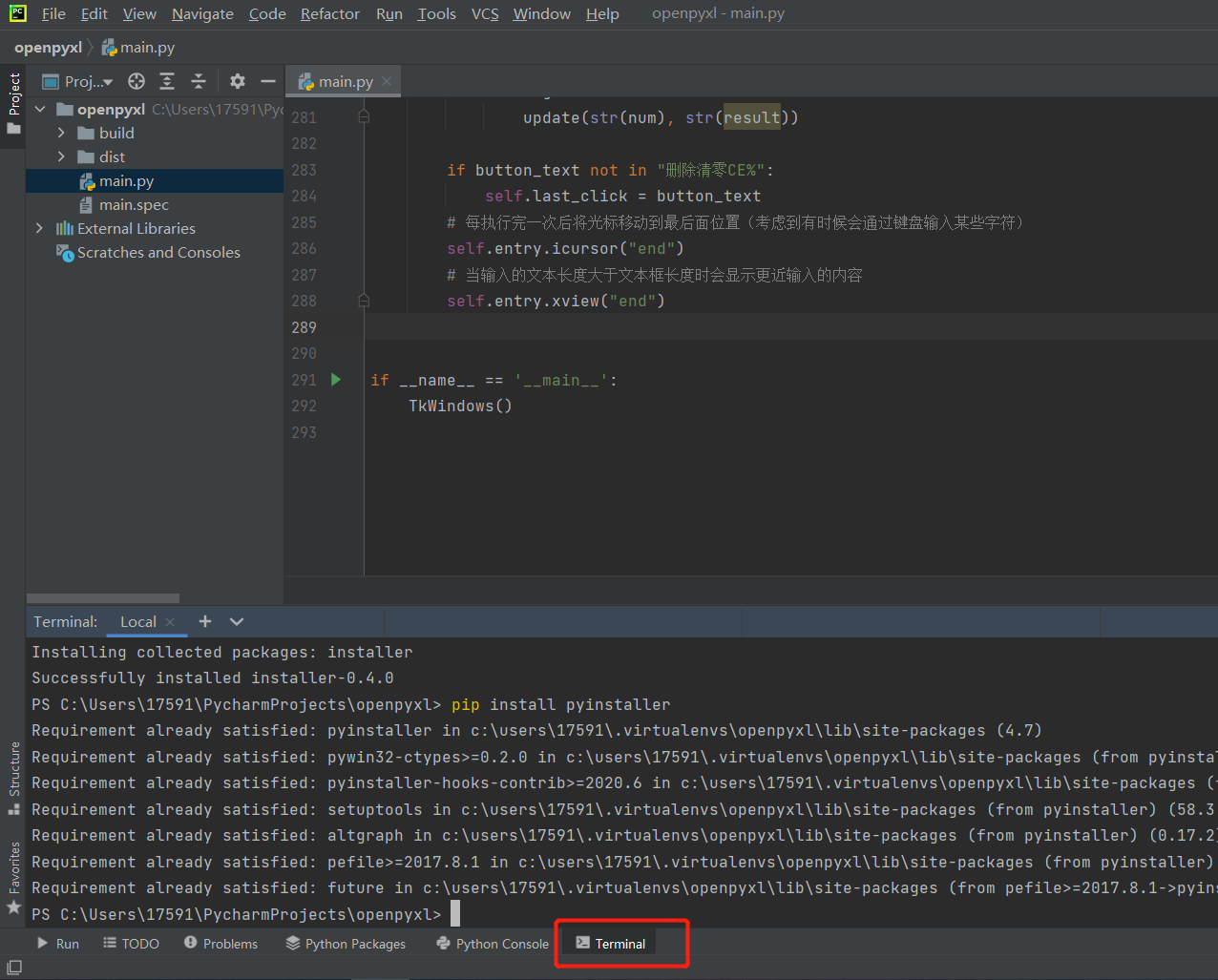Open the Edit menu
Image resolution: width=1218 pixels, height=980 pixels.
point(94,13)
